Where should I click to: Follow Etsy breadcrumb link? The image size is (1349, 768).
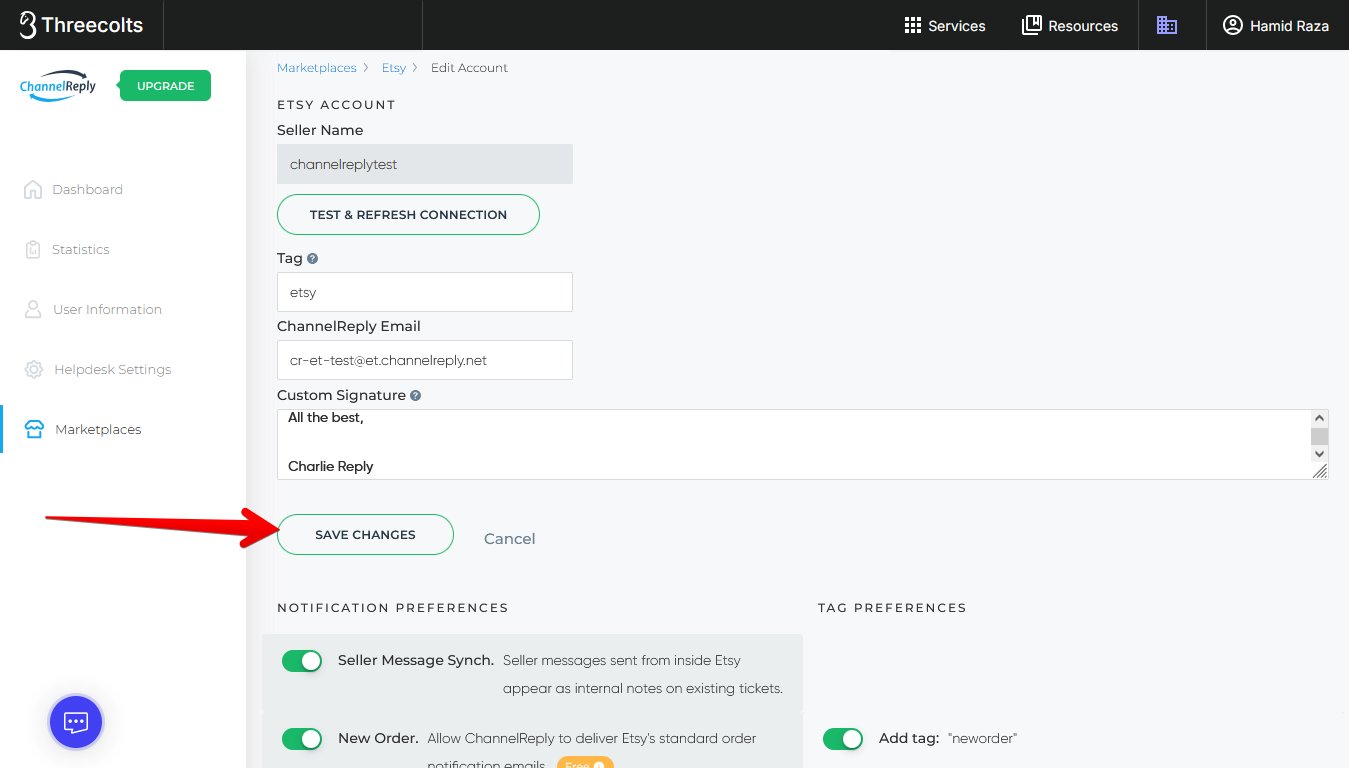pos(394,68)
